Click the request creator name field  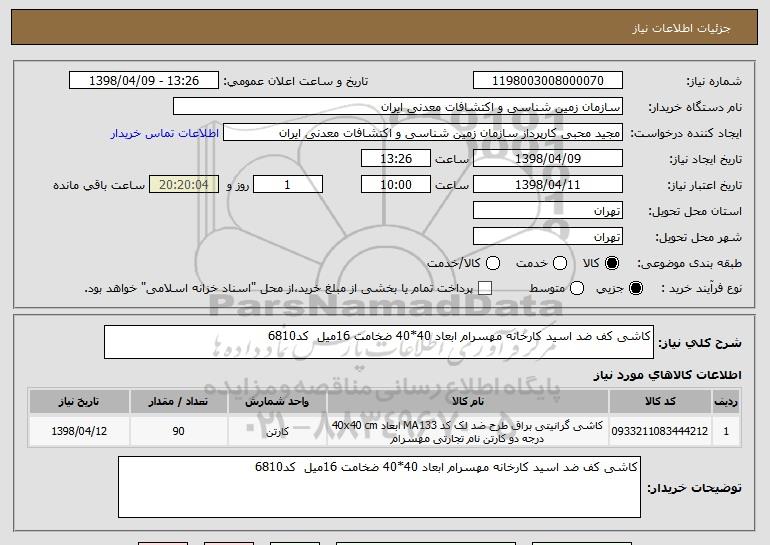coord(423,133)
